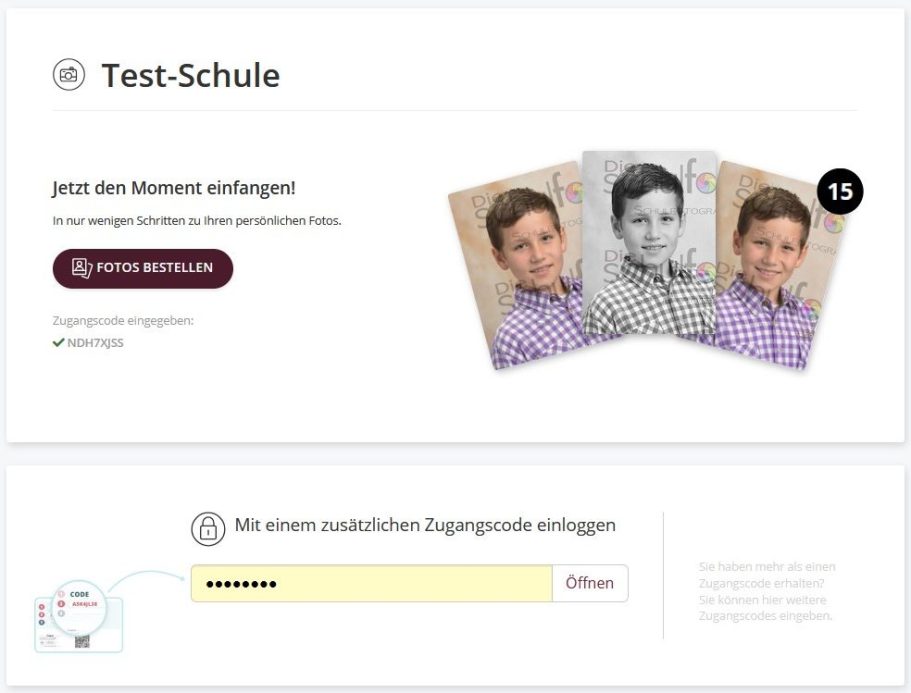Click the camera icon beside Test-Schule
The height and width of the screenshot is (693, 911).
[x=68, y=75]
